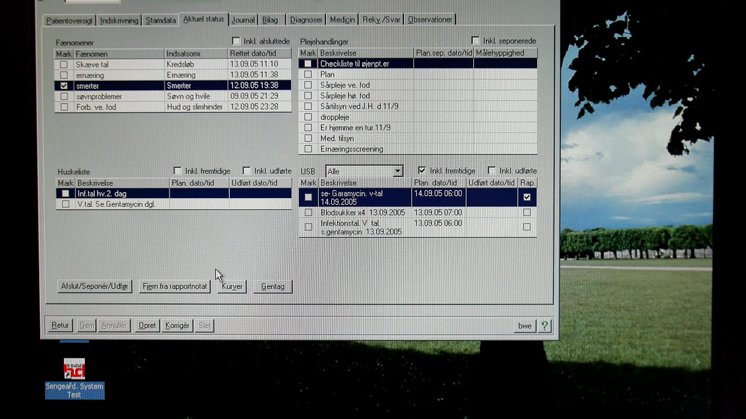Open the USB dropdown showing Alle
The height and width of the screenshot is (419, 746).
pos(397,172)
